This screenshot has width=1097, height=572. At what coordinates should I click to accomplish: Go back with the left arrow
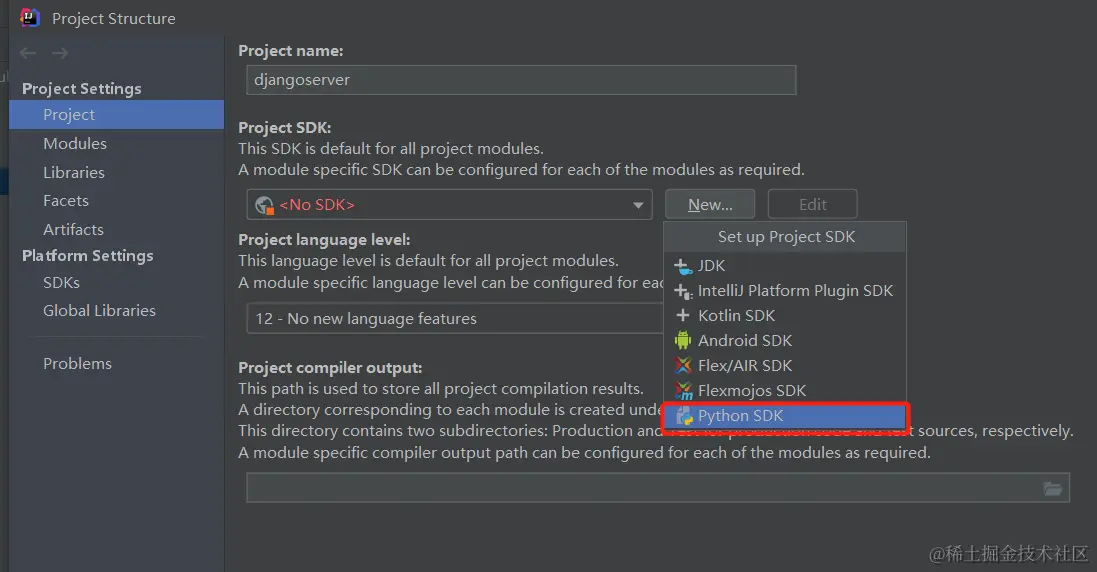coord(28,53)
